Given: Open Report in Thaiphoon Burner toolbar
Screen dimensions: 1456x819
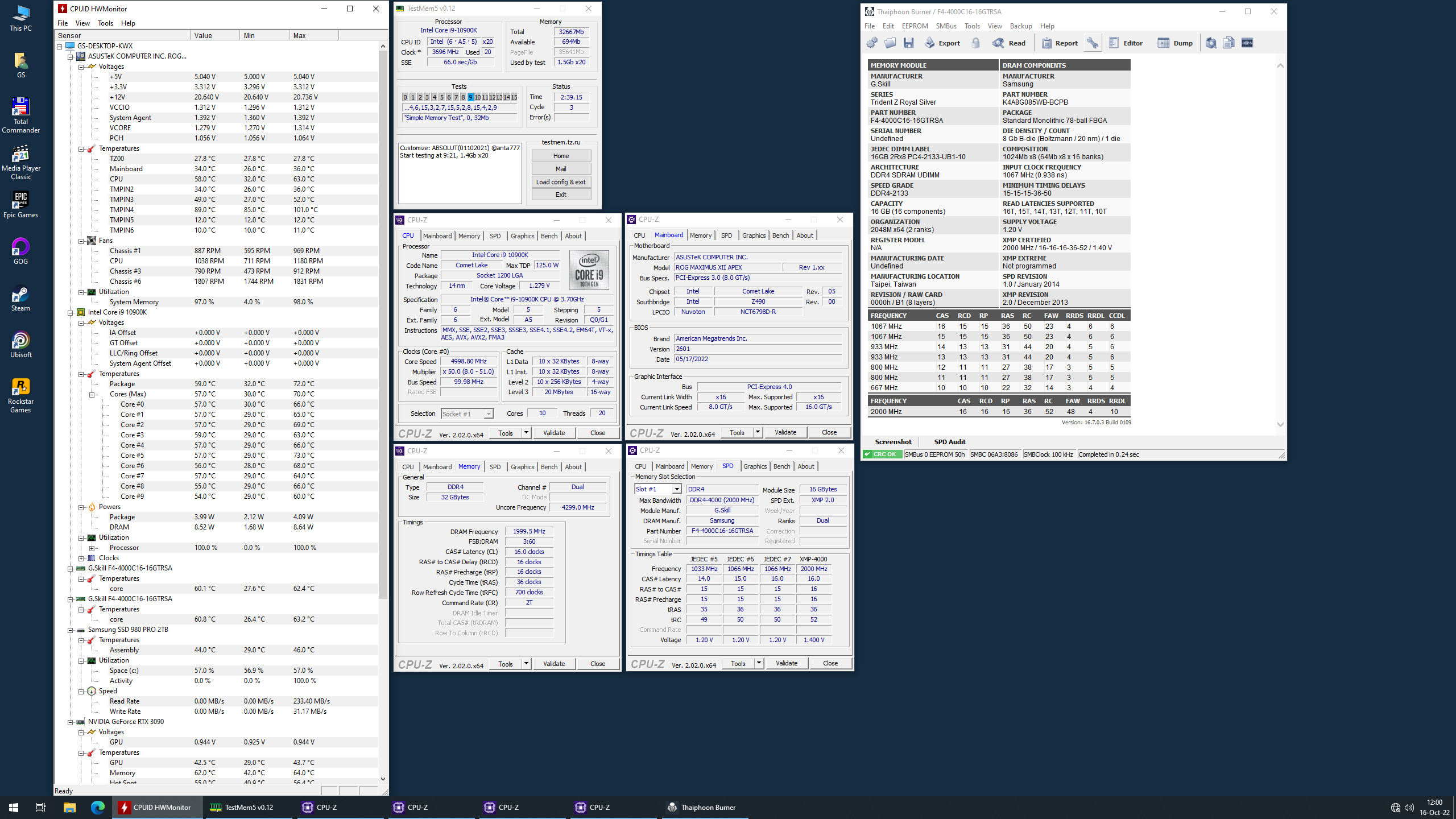Looking at the screenshot, I should (1060, 43).
